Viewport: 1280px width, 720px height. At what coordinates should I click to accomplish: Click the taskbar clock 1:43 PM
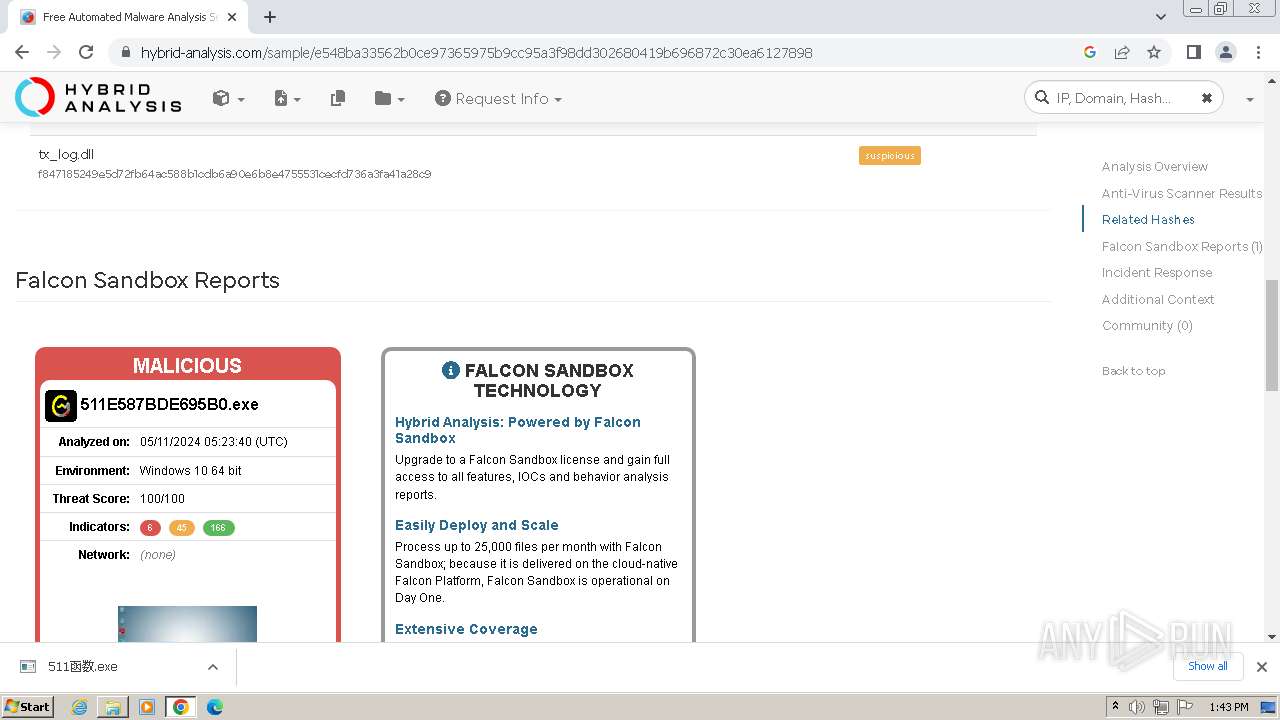pos(1229,707)
